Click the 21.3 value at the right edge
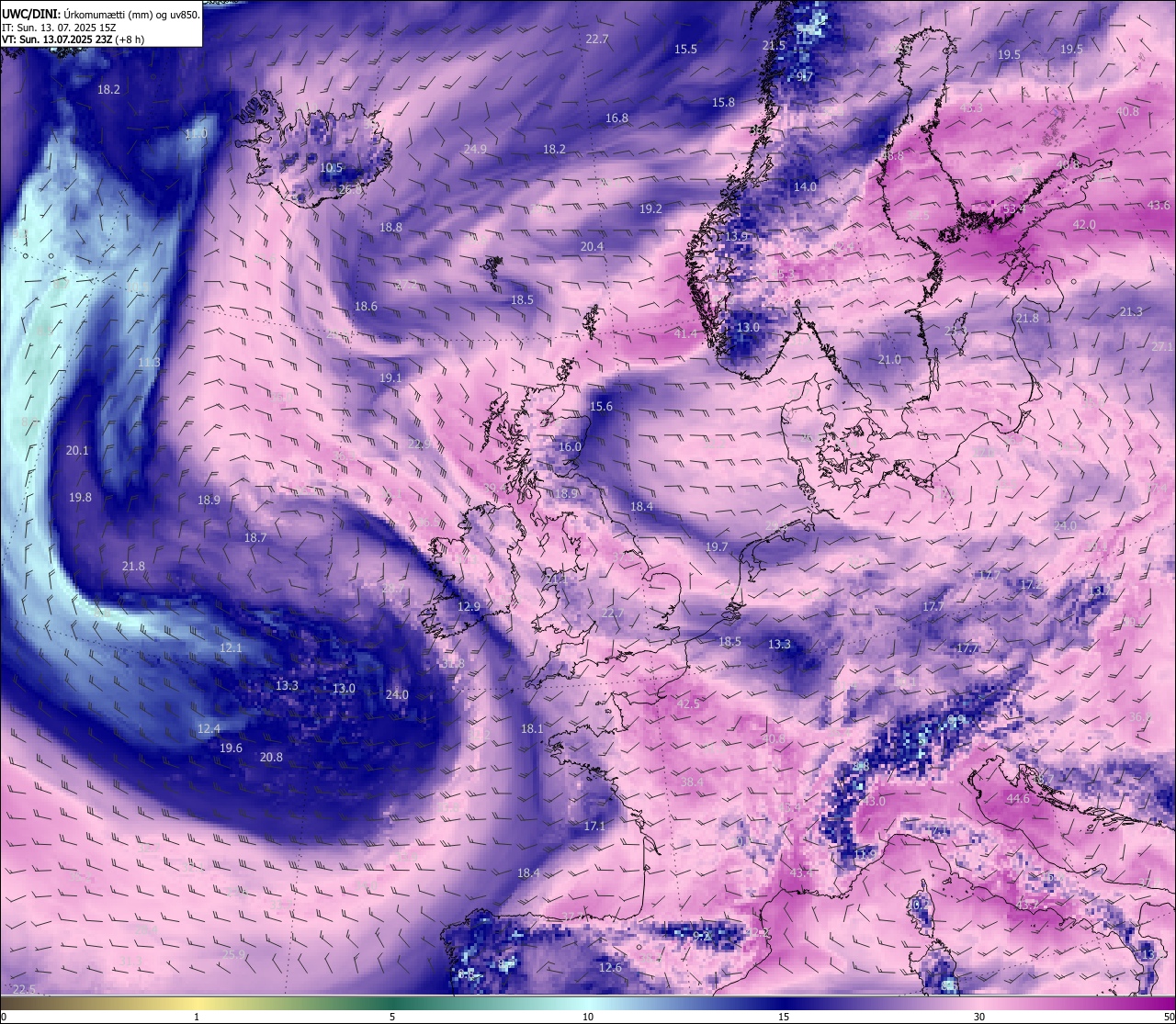1176x1024 pixels. pyautogui.click(x=1131, y=312)
